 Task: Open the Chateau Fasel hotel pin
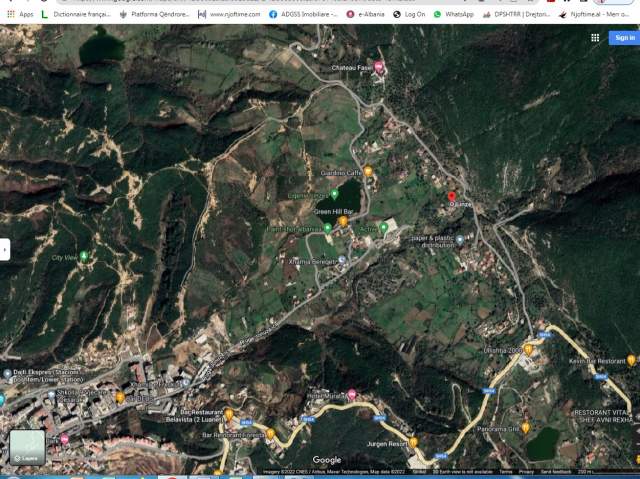(x=379, y=67)
